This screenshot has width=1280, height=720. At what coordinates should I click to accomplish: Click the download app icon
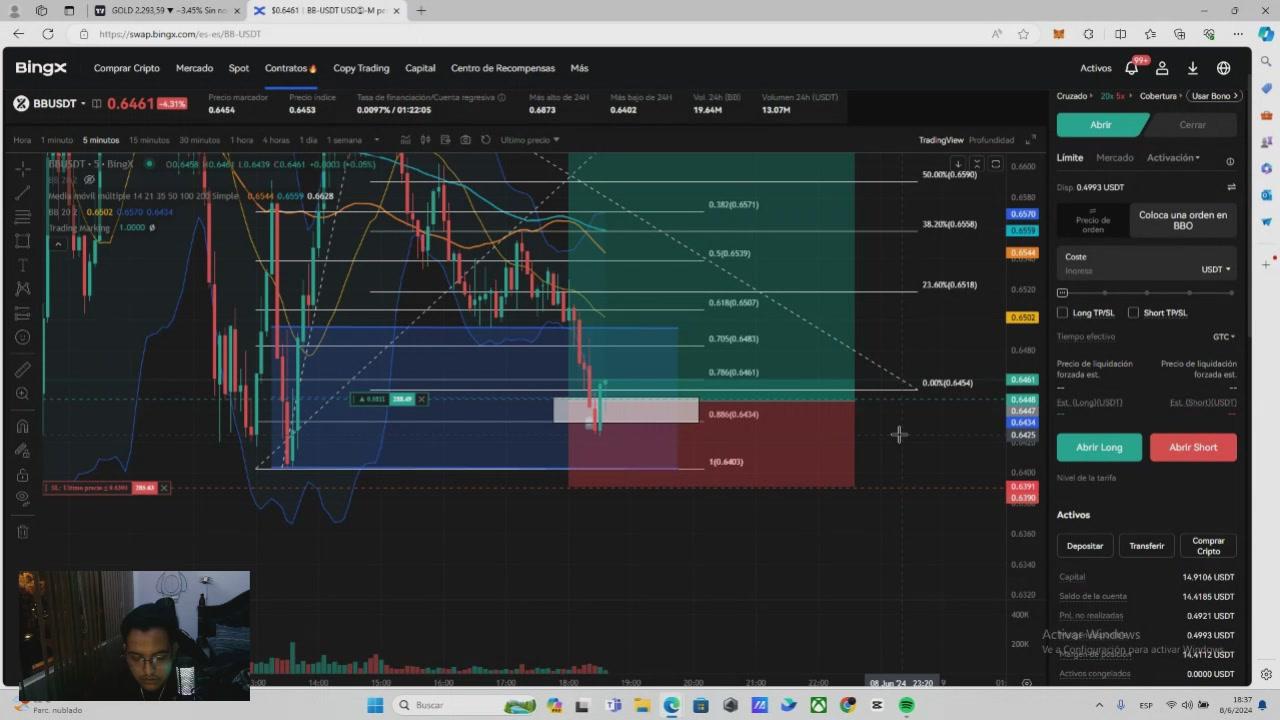[1192, 68]
